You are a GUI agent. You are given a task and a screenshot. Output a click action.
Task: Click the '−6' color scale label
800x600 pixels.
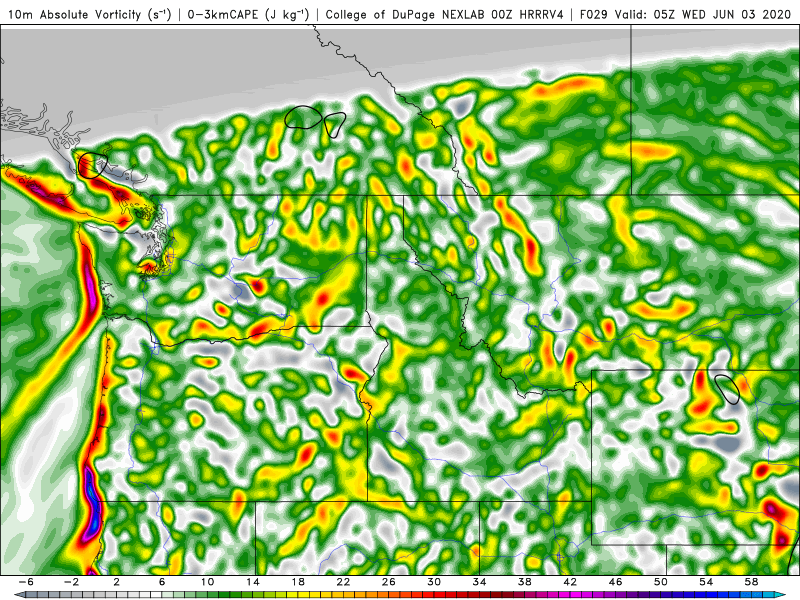coord(26,582)
